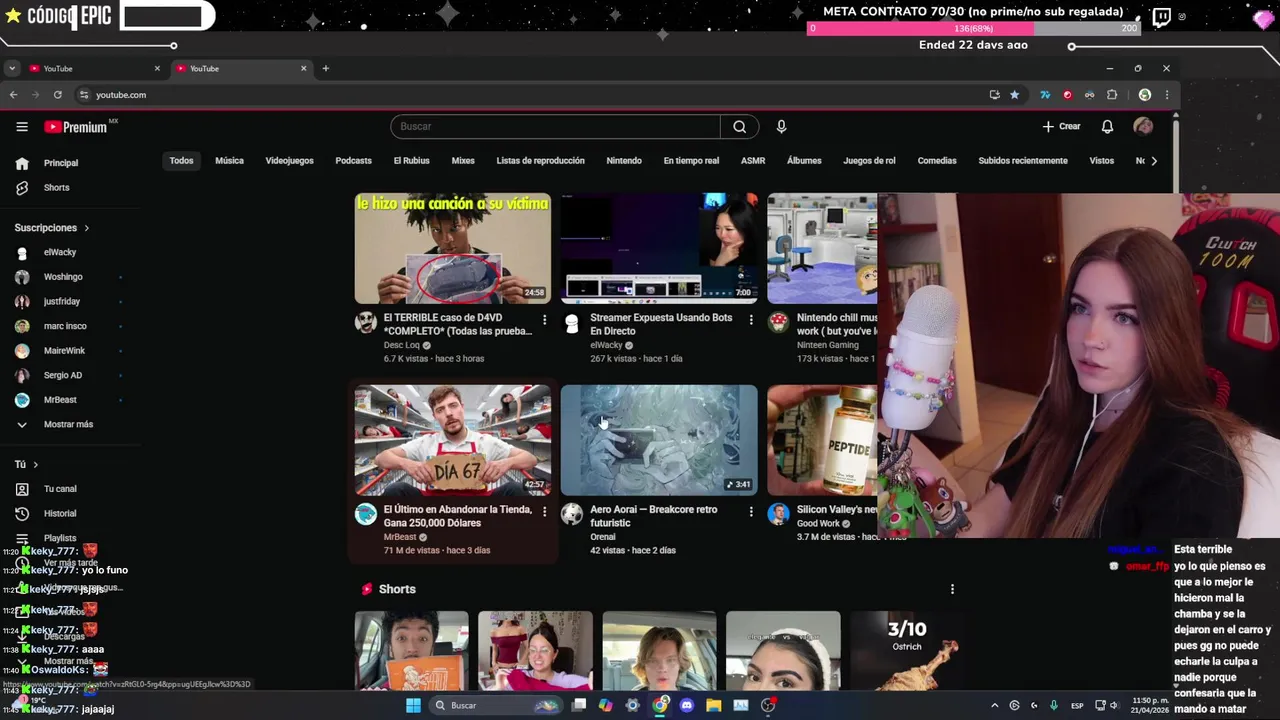Go back with the browser arrow

point(13,95)
